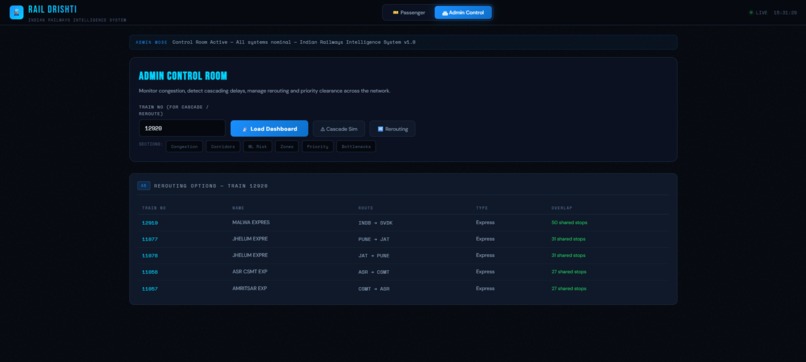
Task: Switch to the Passenger tab
Action: (409, 12)
